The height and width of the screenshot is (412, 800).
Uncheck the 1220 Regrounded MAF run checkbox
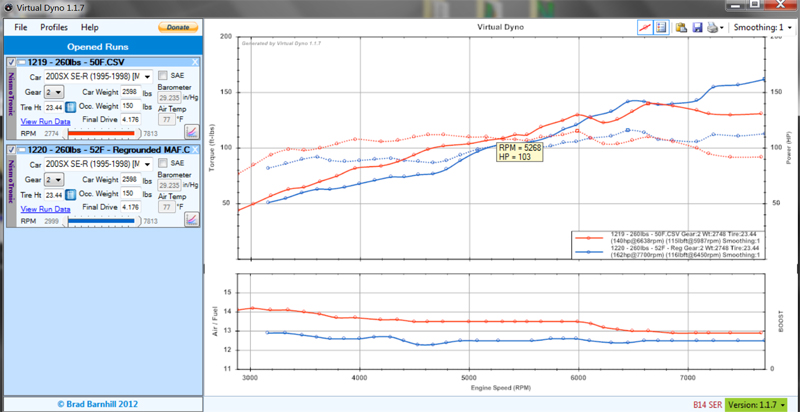click(12, 150)
